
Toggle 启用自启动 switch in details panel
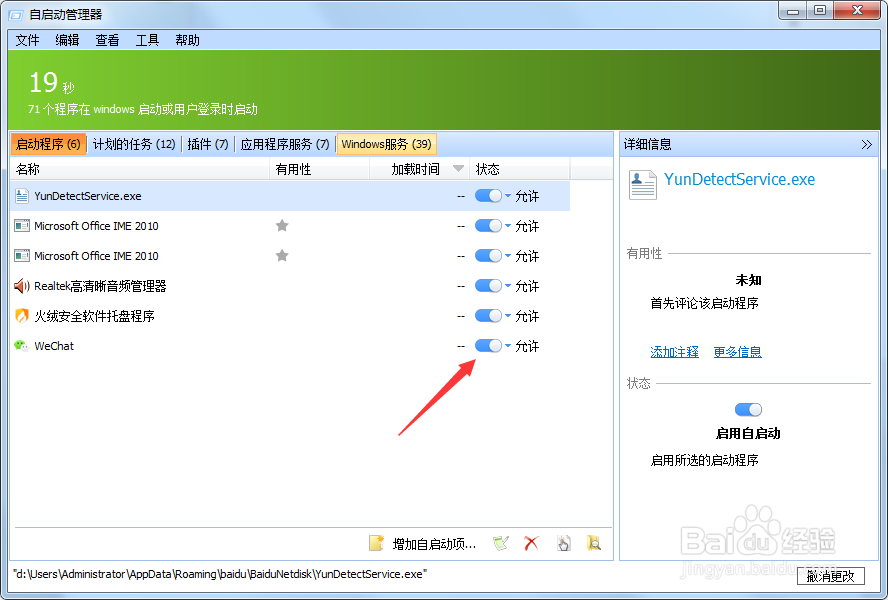[748, 410]
